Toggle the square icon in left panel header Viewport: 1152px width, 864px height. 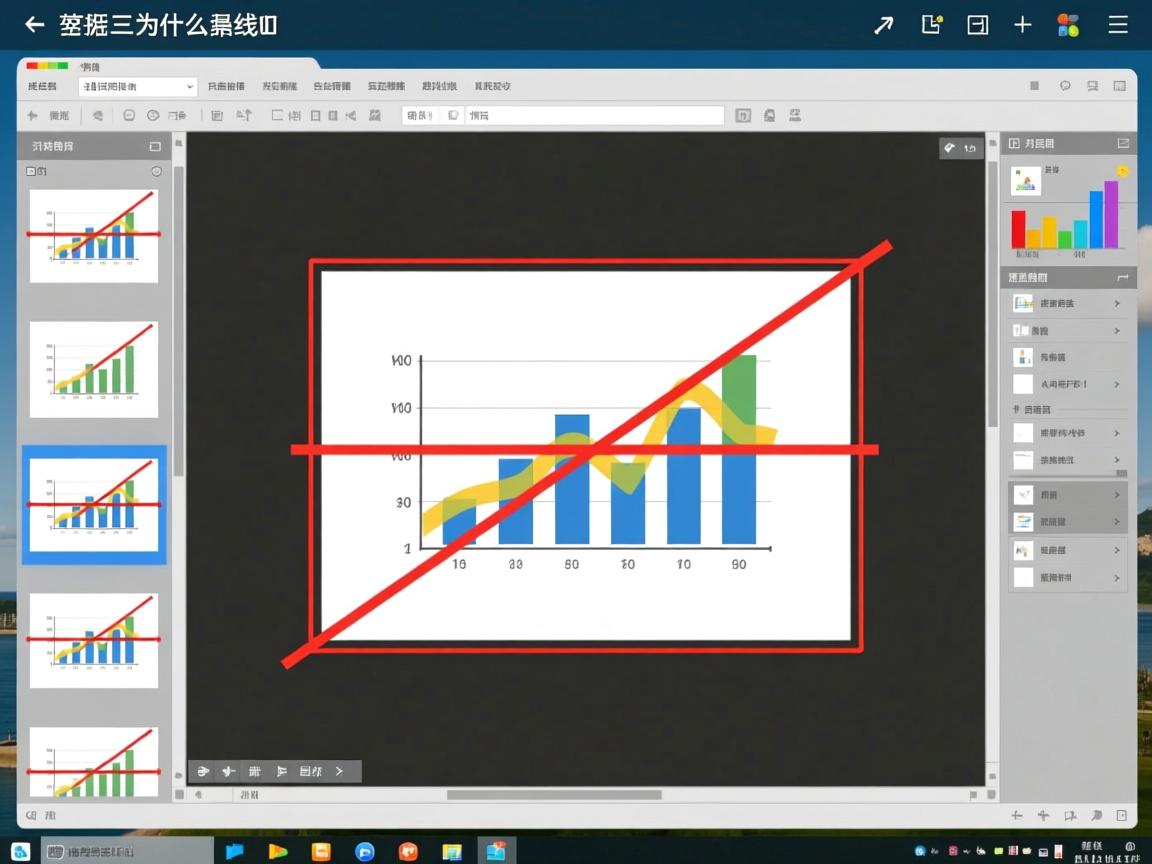[x=154, y=146]
